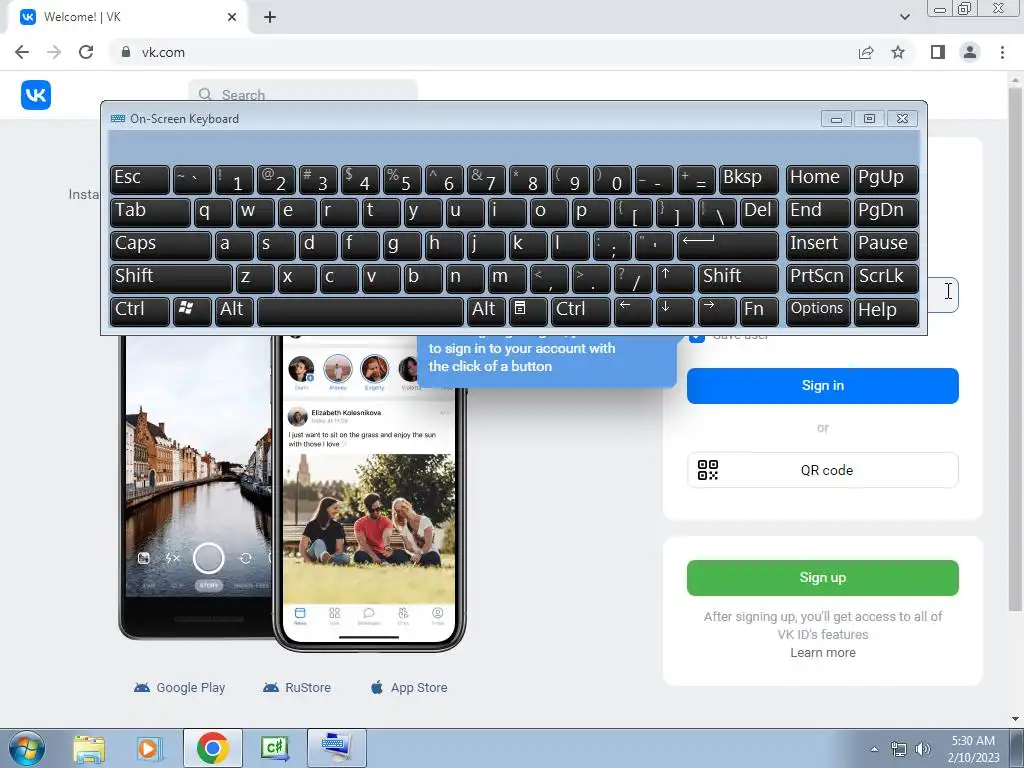Toggle the Fn key on keyboard
The width and height of the screenshot is (1024, 768).
759,311
